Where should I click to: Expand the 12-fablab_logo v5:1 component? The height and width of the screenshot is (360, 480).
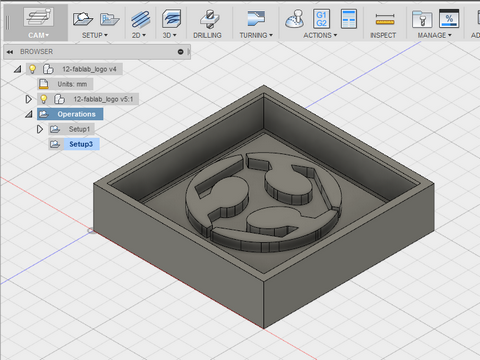click(x=29, y=99)
